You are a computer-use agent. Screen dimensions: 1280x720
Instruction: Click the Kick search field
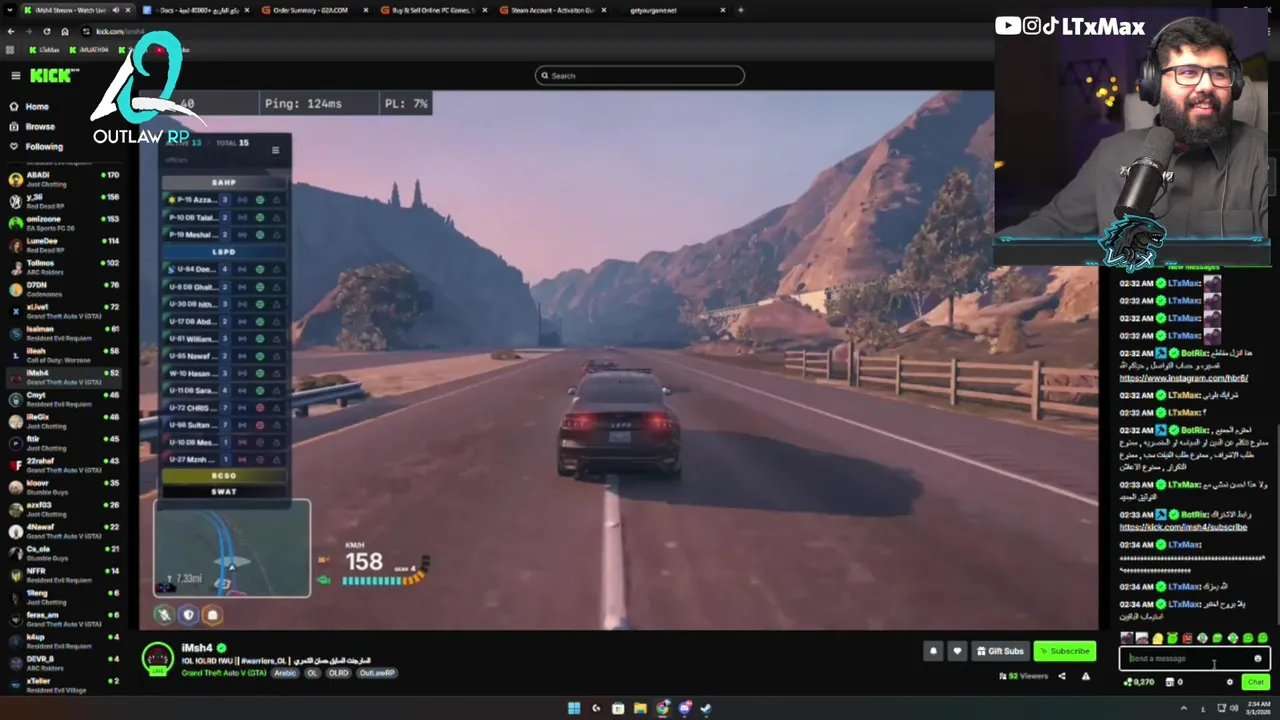(640, 75)
